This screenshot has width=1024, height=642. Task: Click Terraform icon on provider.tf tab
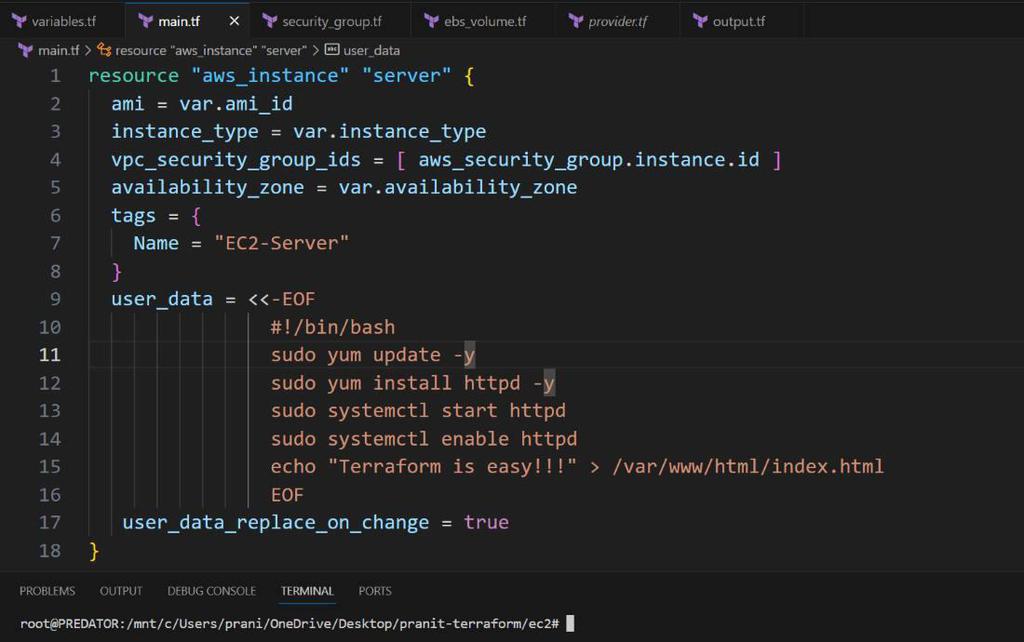point(576,22)
